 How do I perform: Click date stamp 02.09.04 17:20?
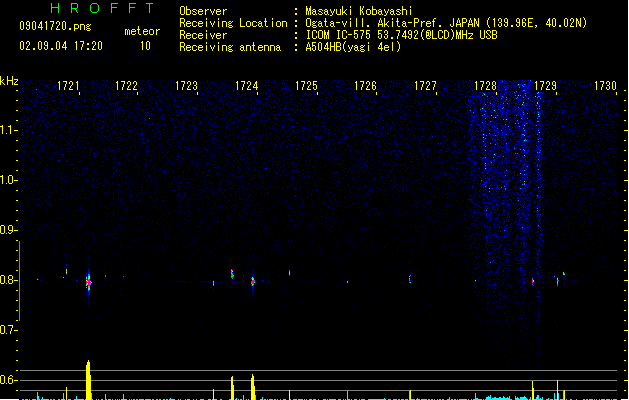(x=61, y=46)
